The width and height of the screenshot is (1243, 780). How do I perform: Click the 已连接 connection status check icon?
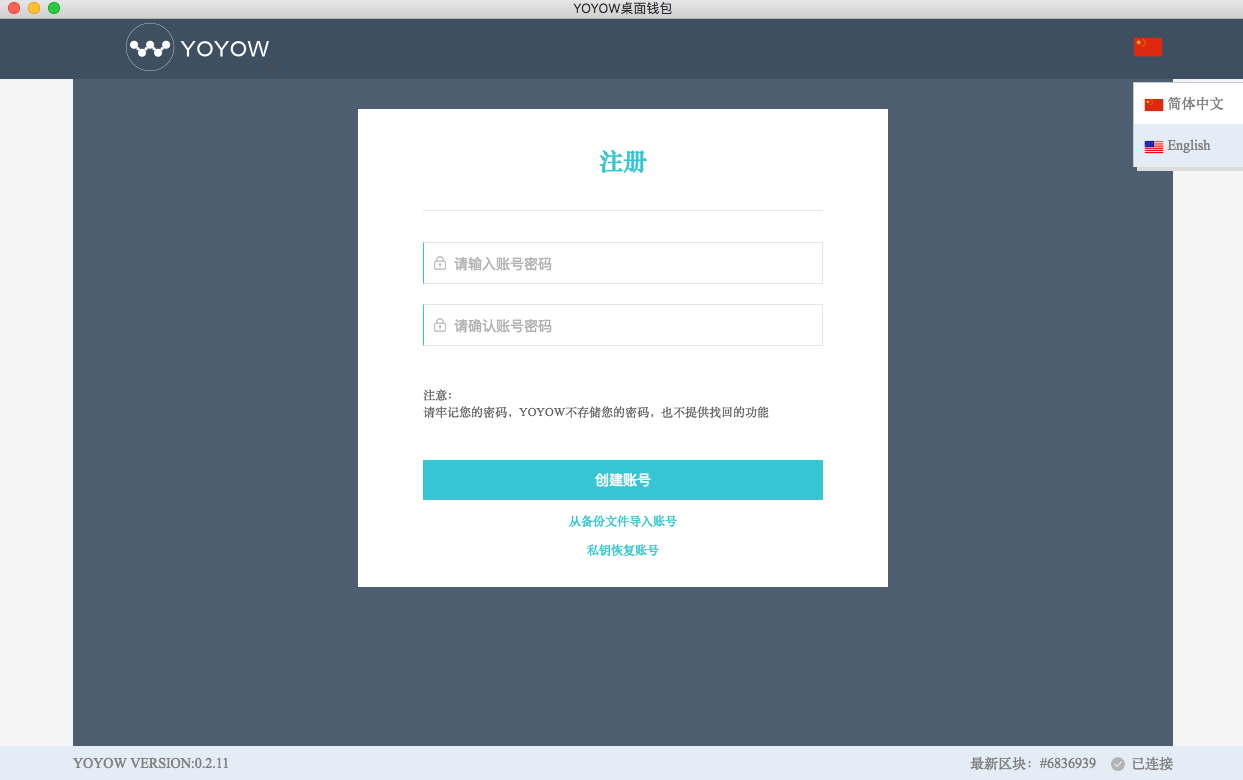pos(1118,764)
